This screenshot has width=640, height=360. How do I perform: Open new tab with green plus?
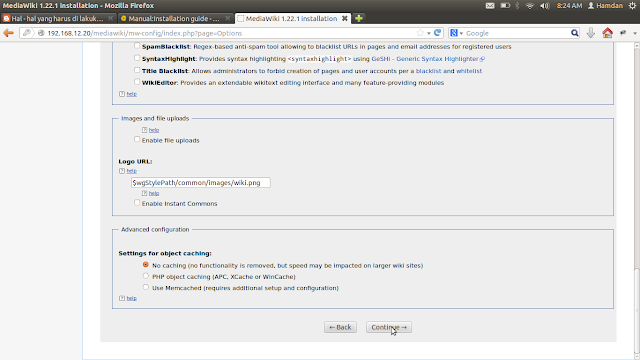click(359, 18)
